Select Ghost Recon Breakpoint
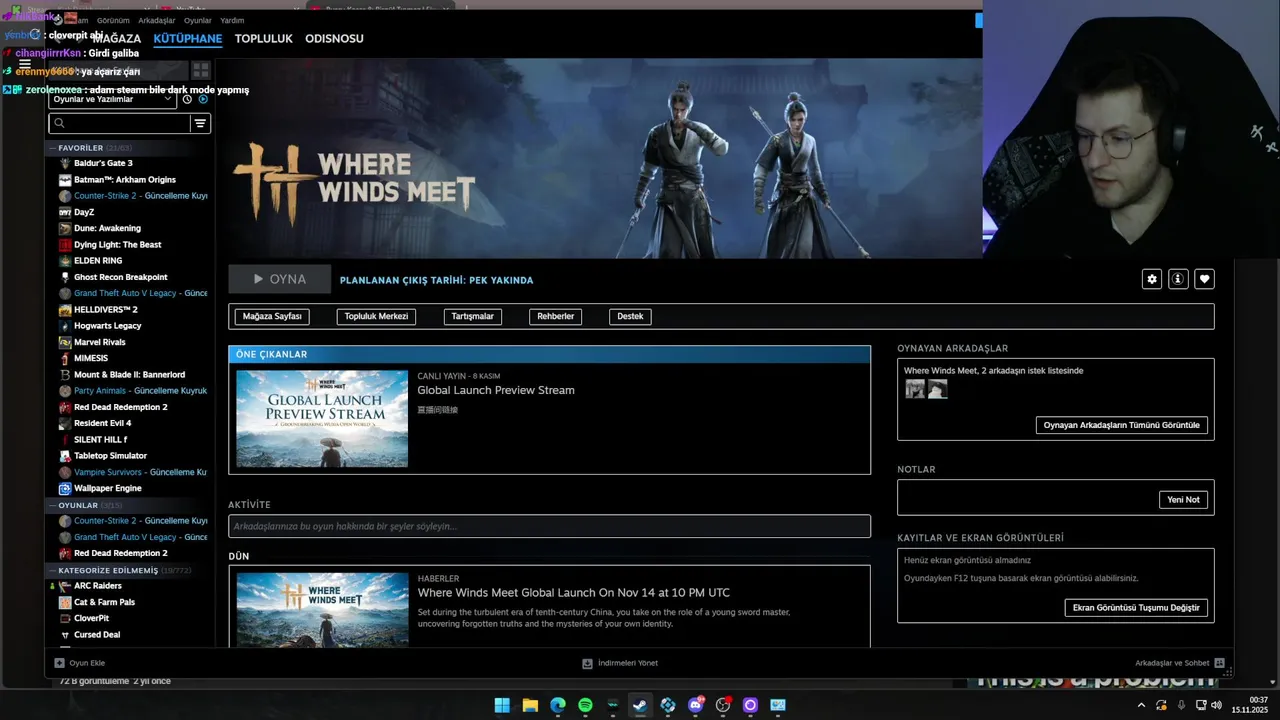The width and height of the screenshot is (1280, 720). [x=121, y=277]
